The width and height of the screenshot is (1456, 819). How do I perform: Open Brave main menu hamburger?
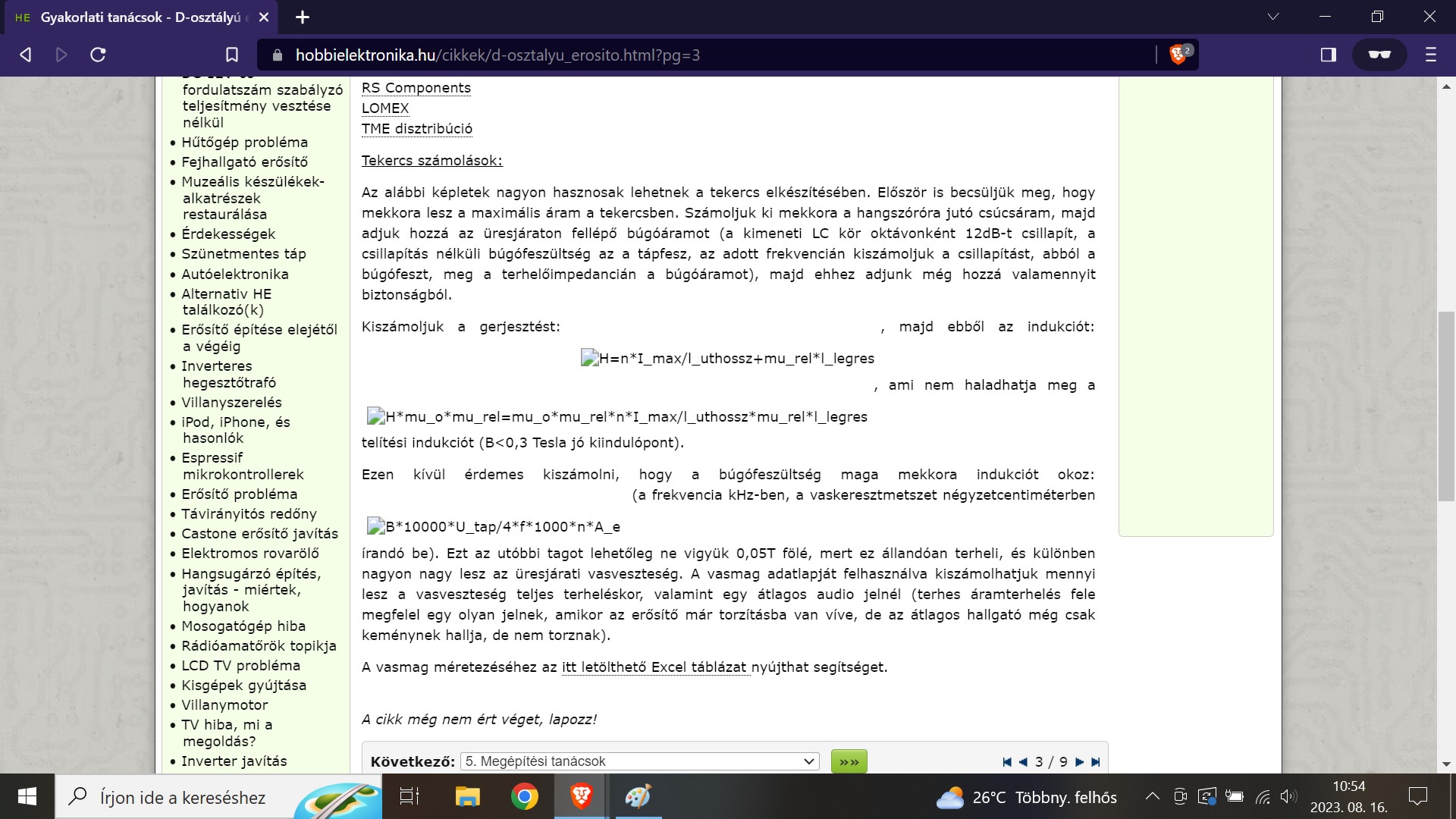point(1430,55)
